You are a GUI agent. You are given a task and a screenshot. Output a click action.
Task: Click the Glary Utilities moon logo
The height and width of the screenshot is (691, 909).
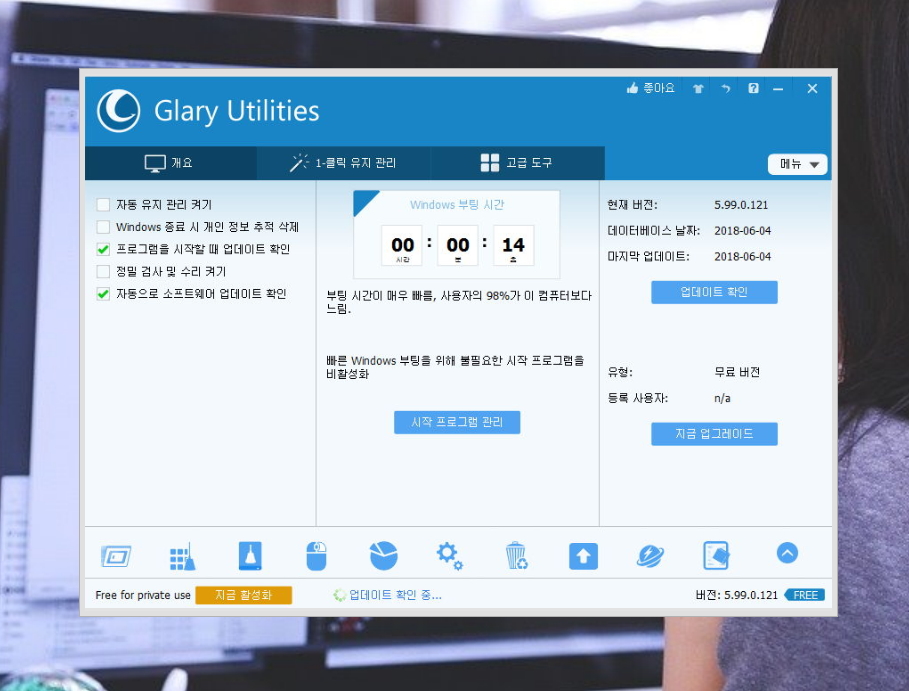pyautogui.click(x=118, y=110)
